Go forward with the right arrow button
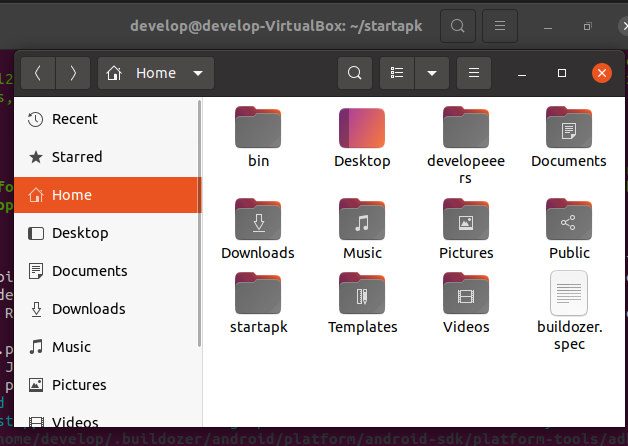This screenshot has height=446, width=628. click(73, 73)
